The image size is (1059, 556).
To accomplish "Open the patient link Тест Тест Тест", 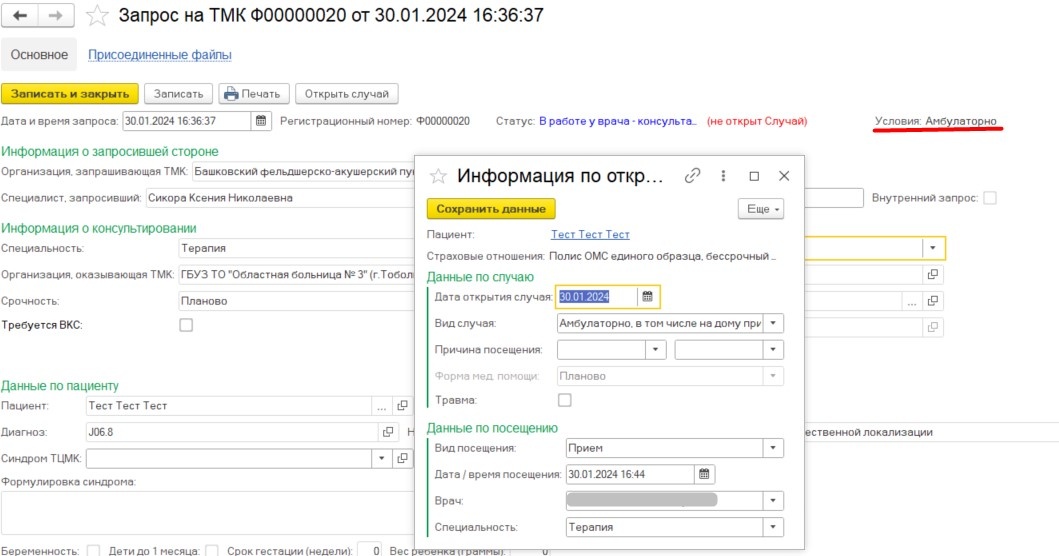I will pos(590,235).
